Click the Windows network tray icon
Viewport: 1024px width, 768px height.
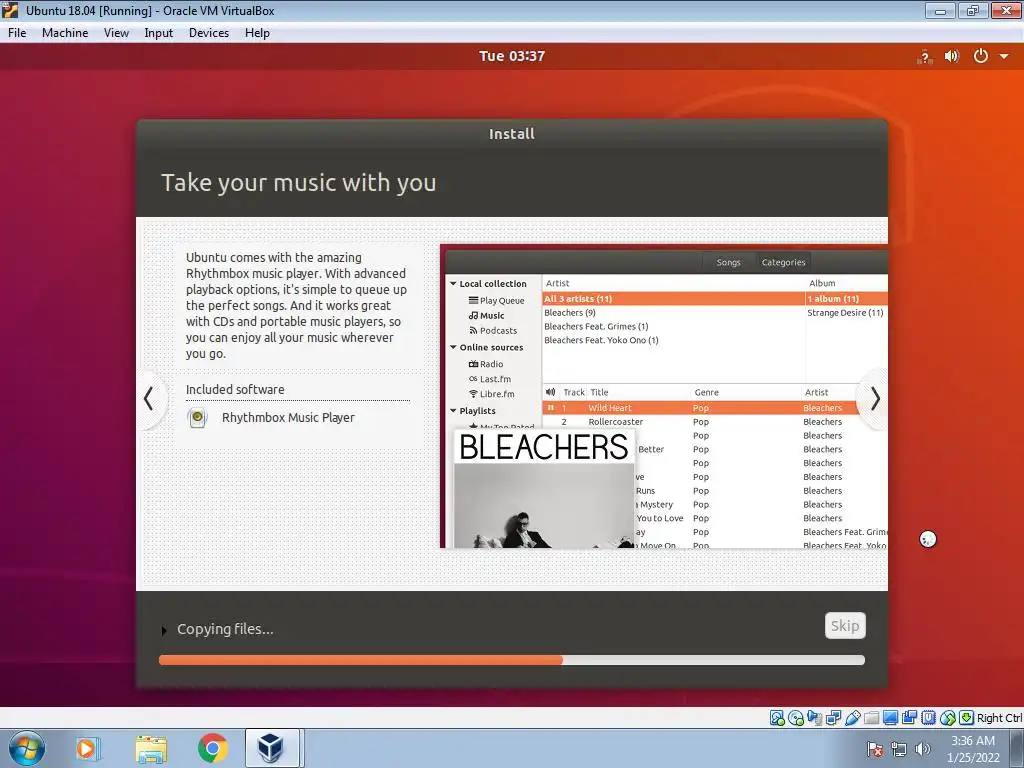point(899,749)
